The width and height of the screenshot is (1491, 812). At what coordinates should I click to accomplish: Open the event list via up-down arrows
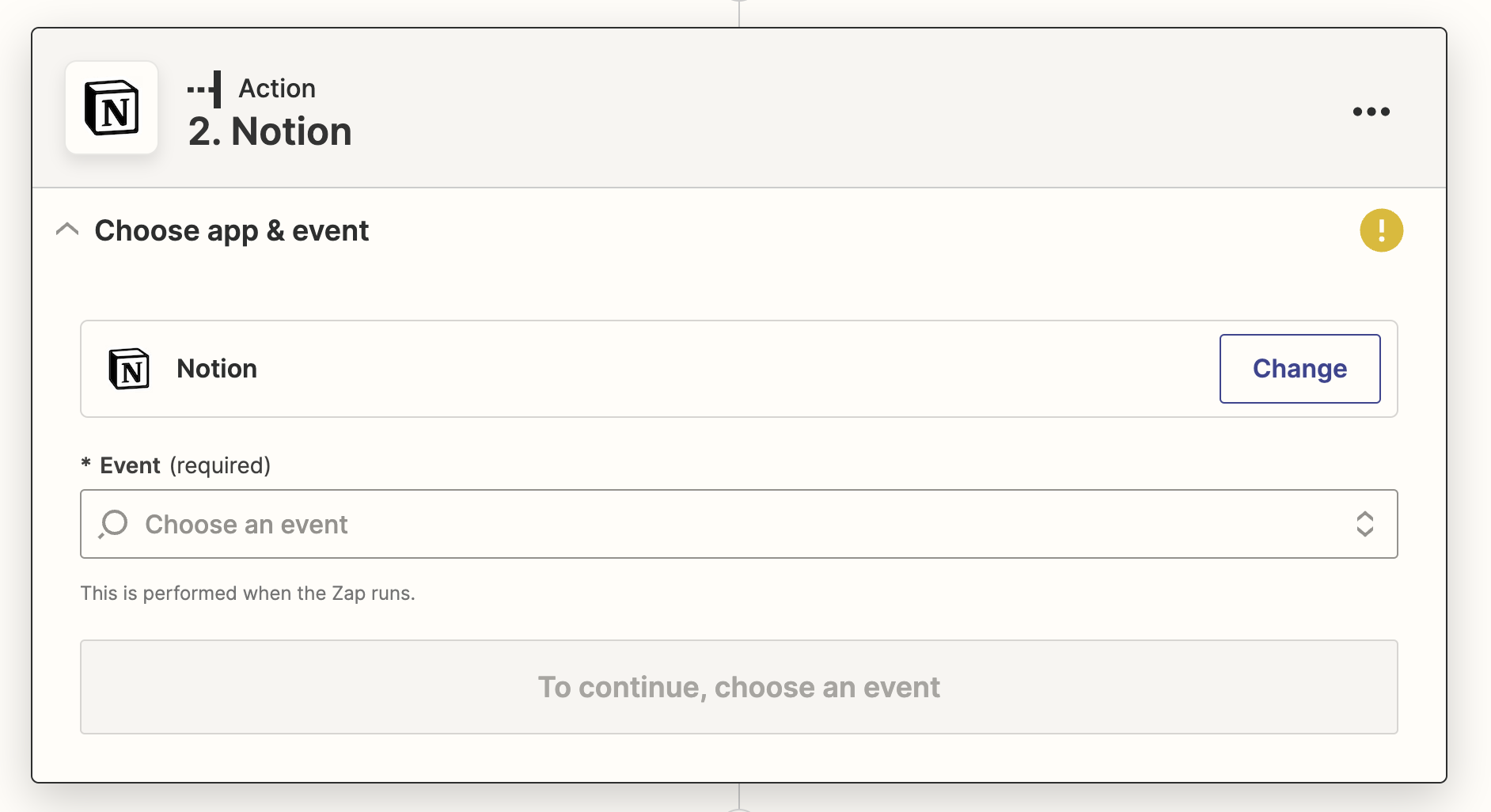pyautogui.click(x=1364, y=524)
